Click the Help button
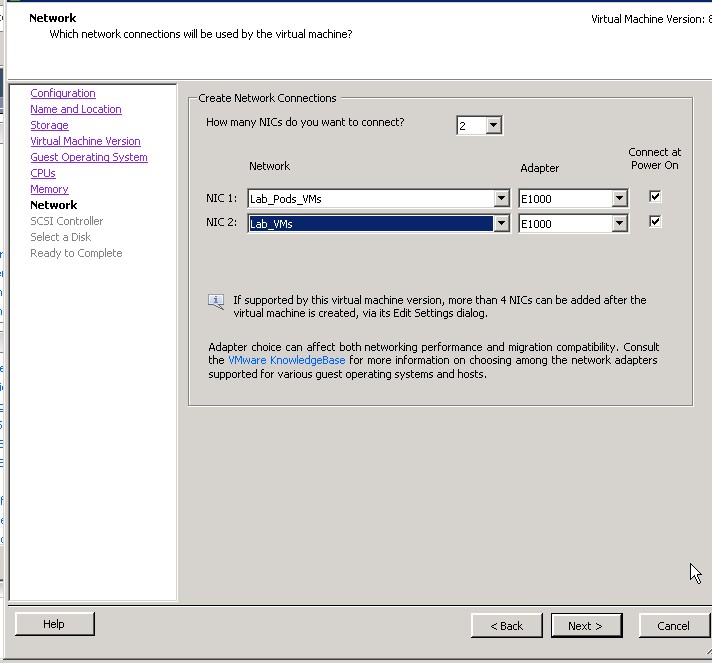This screenshot has width=712, height=663. tap(54, 624)
